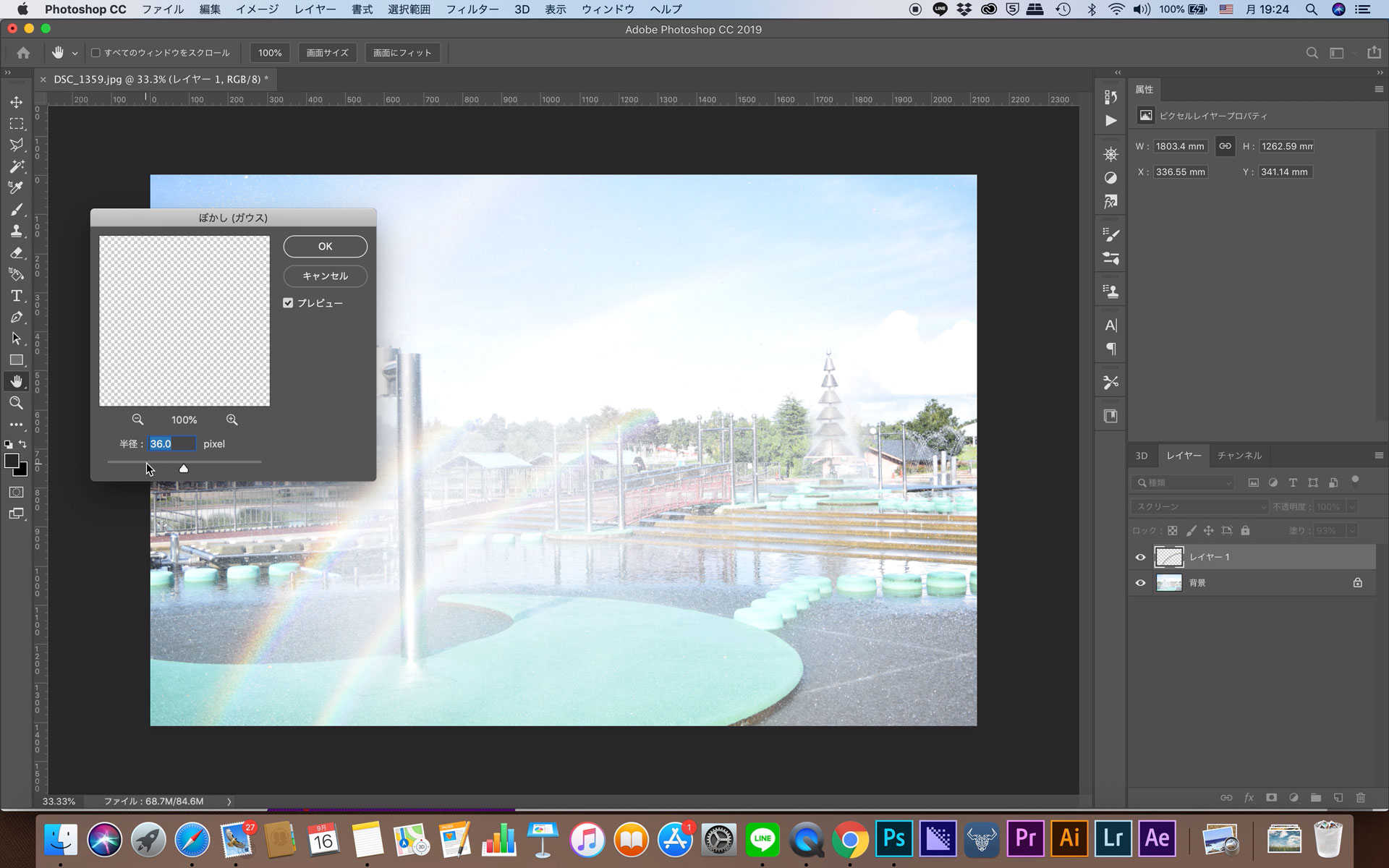Image resolution: width=1389 pixels, height=868 pixels.
Task: Select the Paint Bucket tool
Action: [16, 274]
